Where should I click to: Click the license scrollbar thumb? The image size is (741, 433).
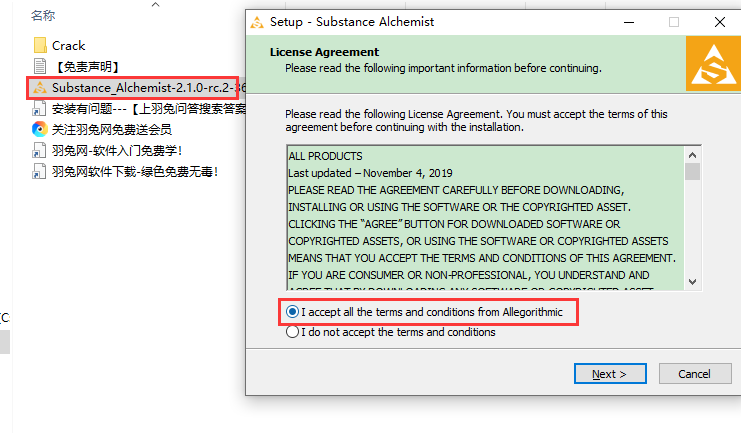[692, 172]
